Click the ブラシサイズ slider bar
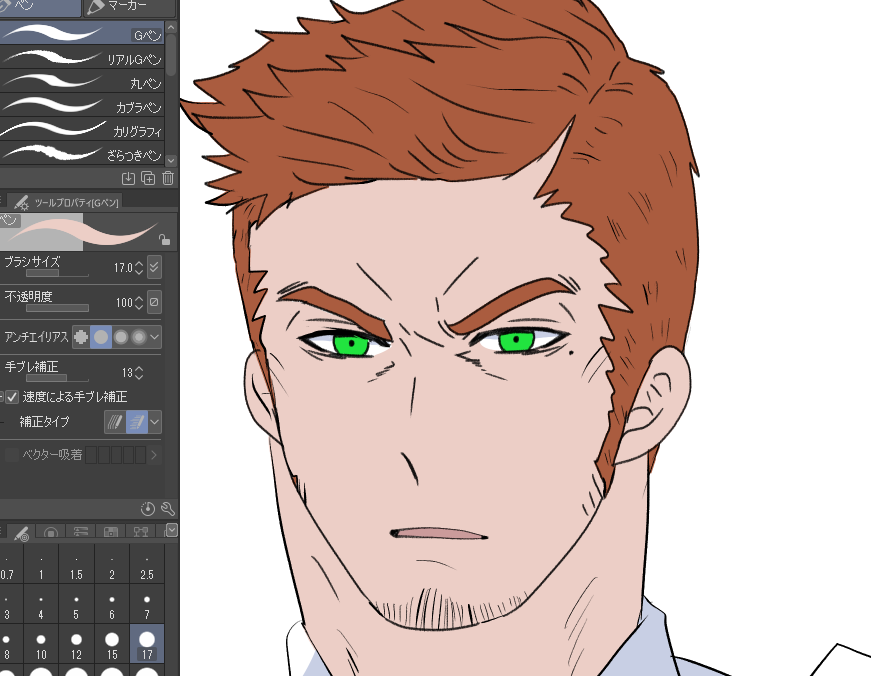 pos(57,273)
